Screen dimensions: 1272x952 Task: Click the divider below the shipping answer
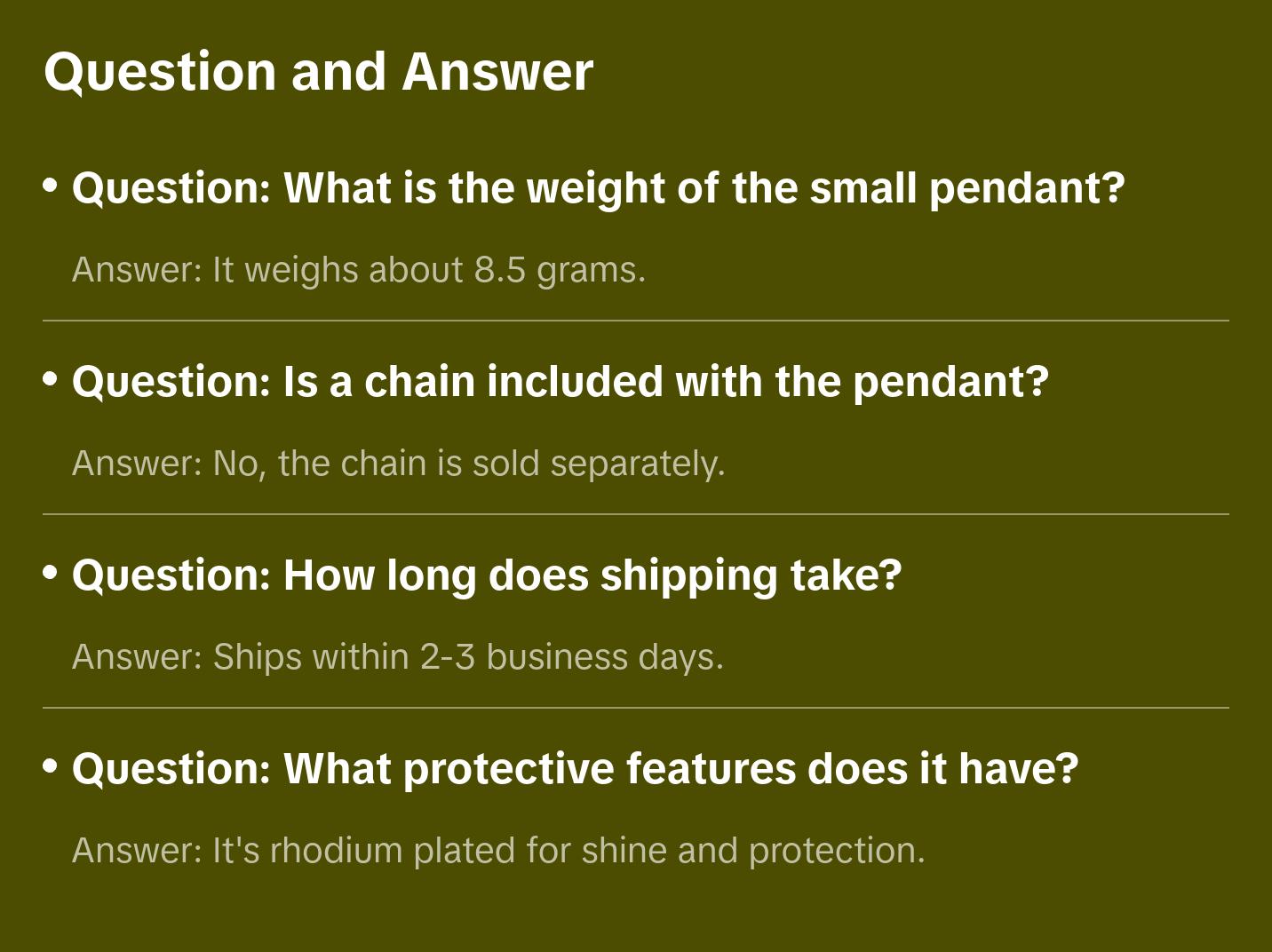tap(636, 708)
